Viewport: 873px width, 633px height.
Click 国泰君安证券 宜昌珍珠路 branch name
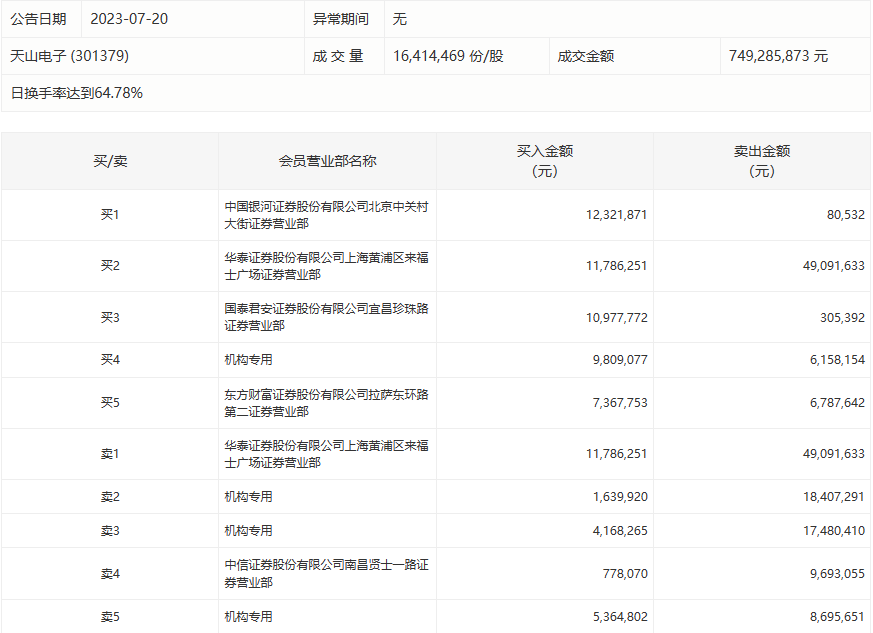(x=326, y=317)
